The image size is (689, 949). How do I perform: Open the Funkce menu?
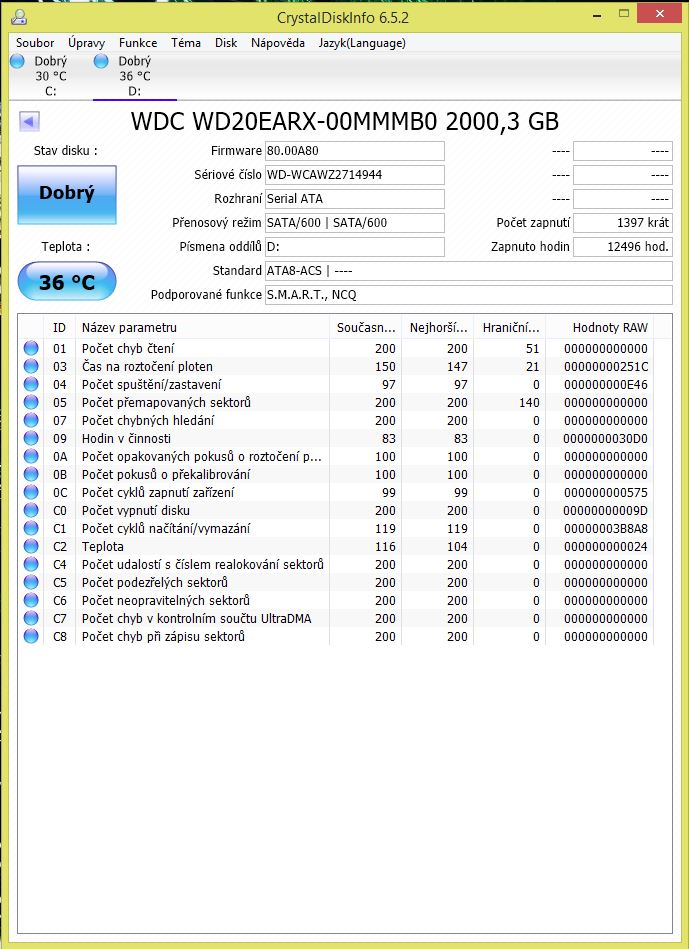(138, 43)
